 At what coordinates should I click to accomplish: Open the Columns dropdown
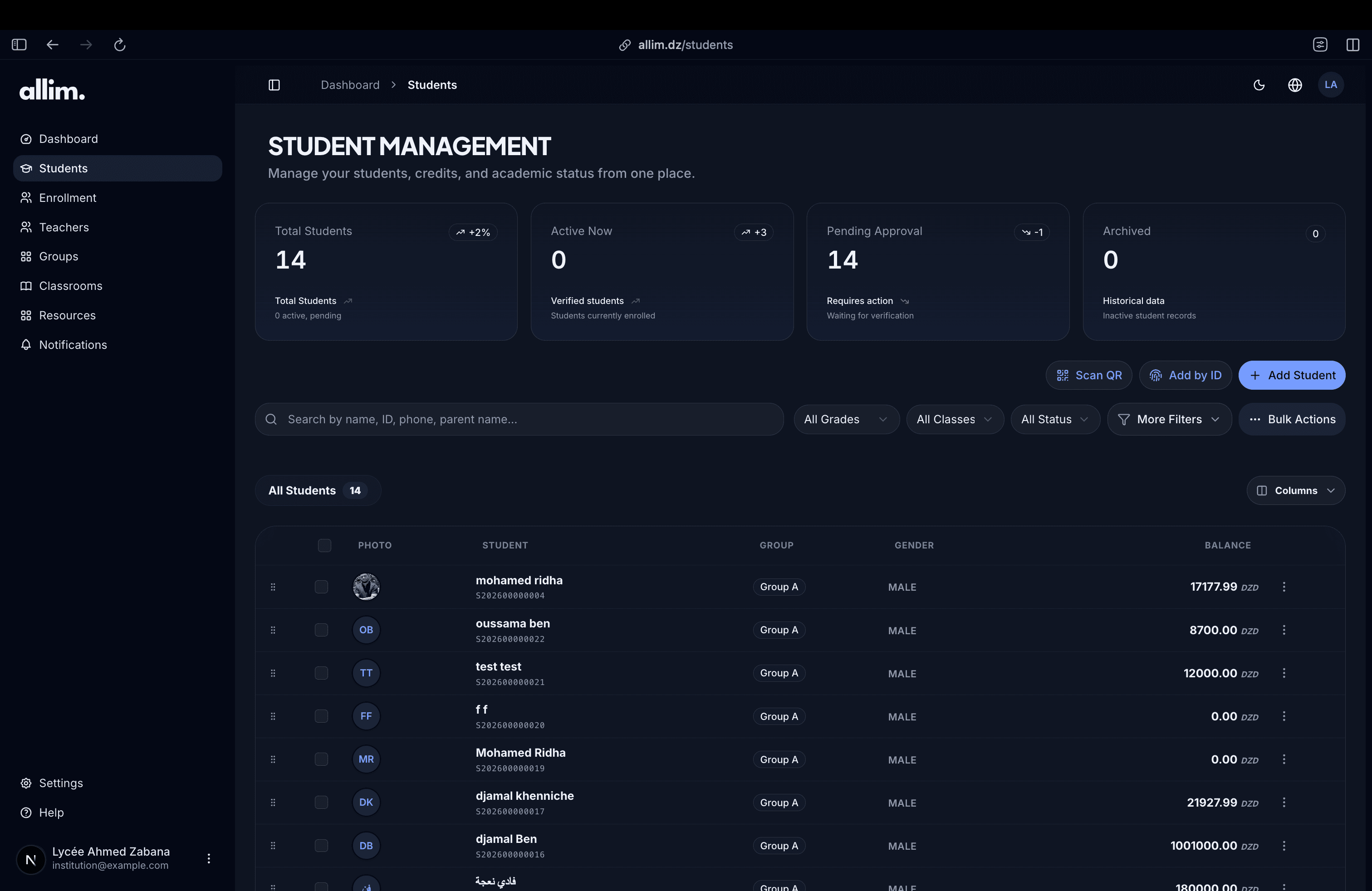coord(1296,490)
